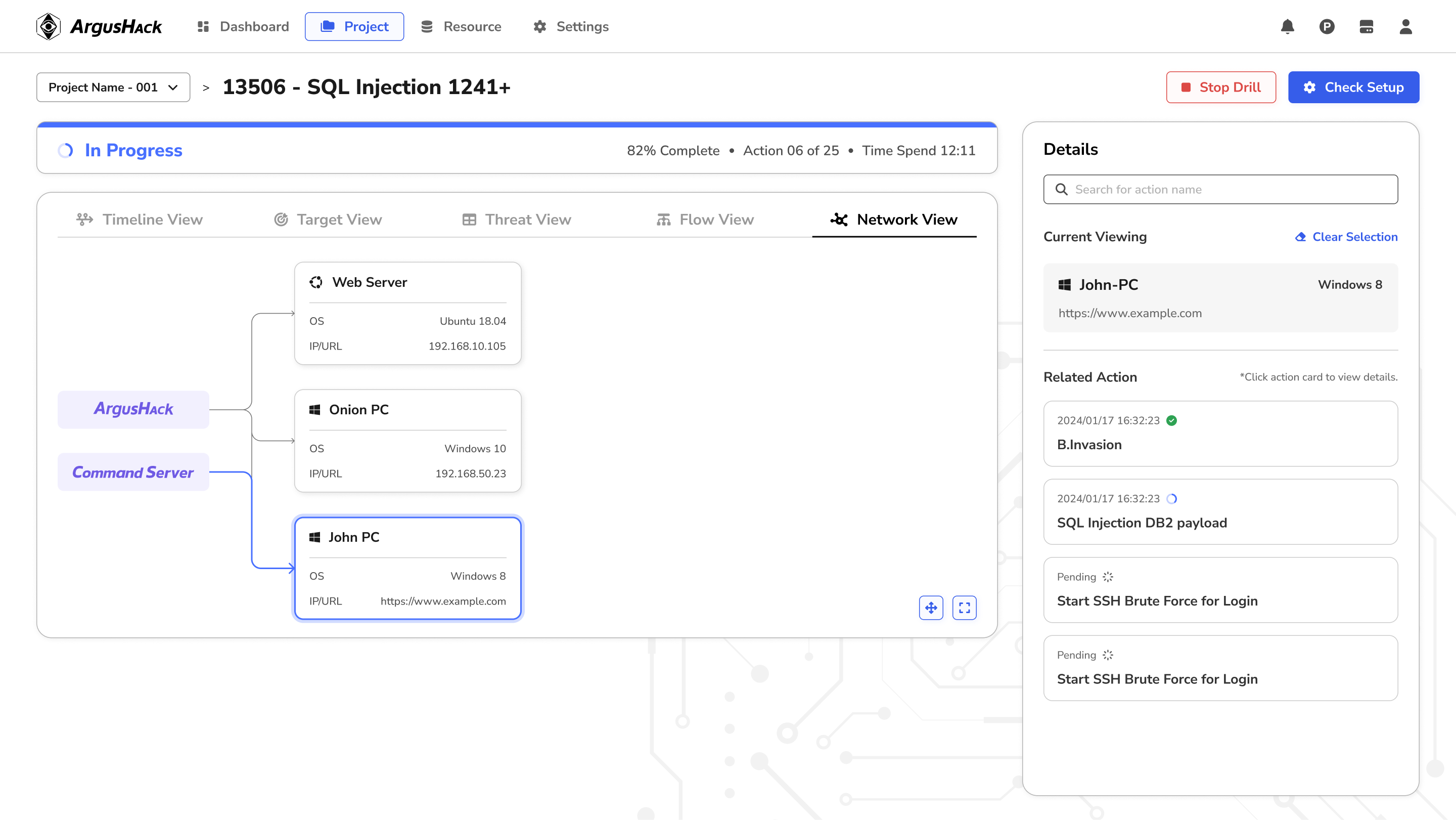
Task: Open the notifications bell
Action: 1288,27
